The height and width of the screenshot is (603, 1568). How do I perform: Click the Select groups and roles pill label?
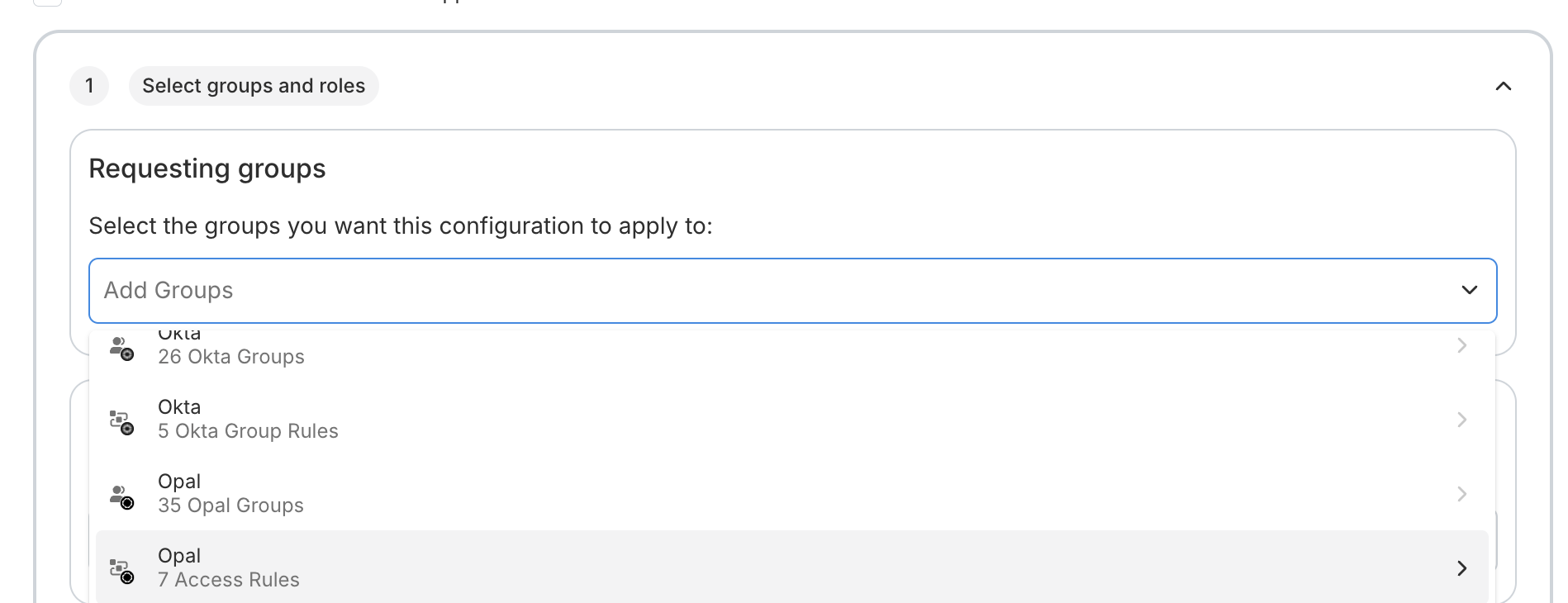click(253, 85)
